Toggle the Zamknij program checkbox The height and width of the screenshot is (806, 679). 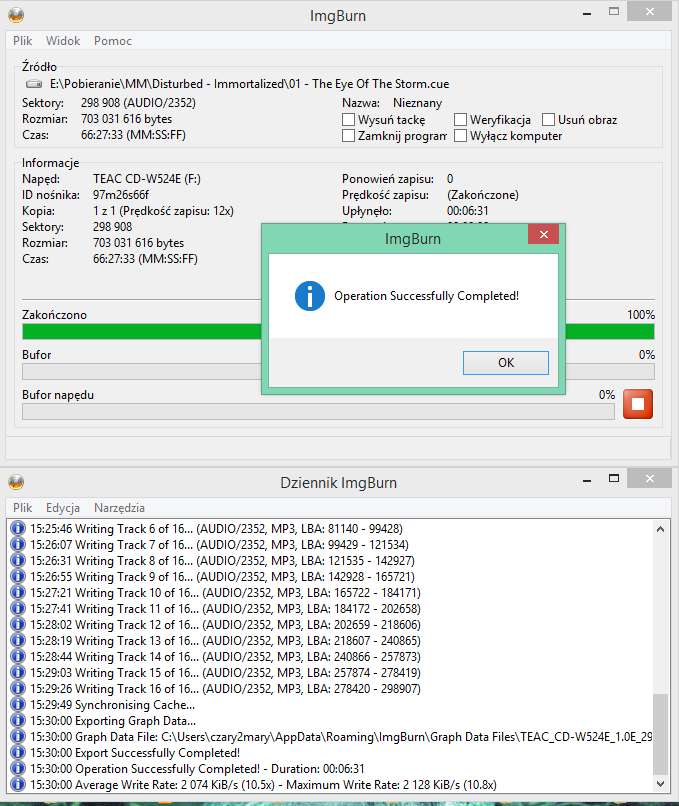348,136
